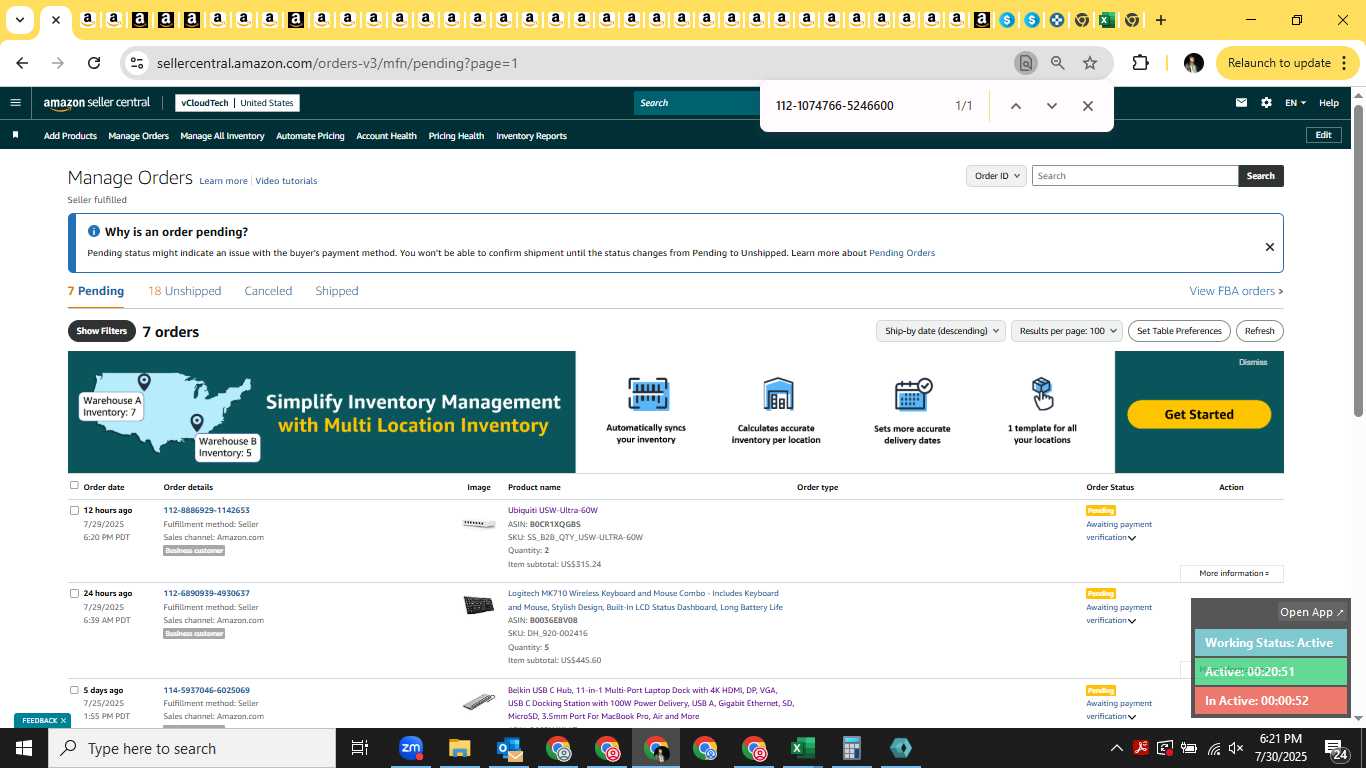This screenshot has width=1366, height=768.
Task: Switch to the Canceled tab
Action: coord(268,291)
